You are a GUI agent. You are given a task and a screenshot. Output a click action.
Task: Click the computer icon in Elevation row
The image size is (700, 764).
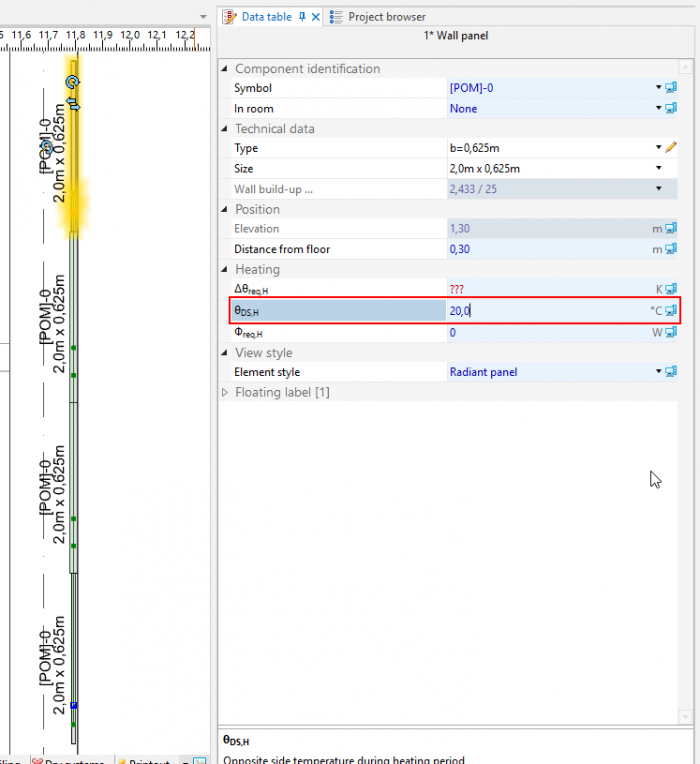click(671, 229)
